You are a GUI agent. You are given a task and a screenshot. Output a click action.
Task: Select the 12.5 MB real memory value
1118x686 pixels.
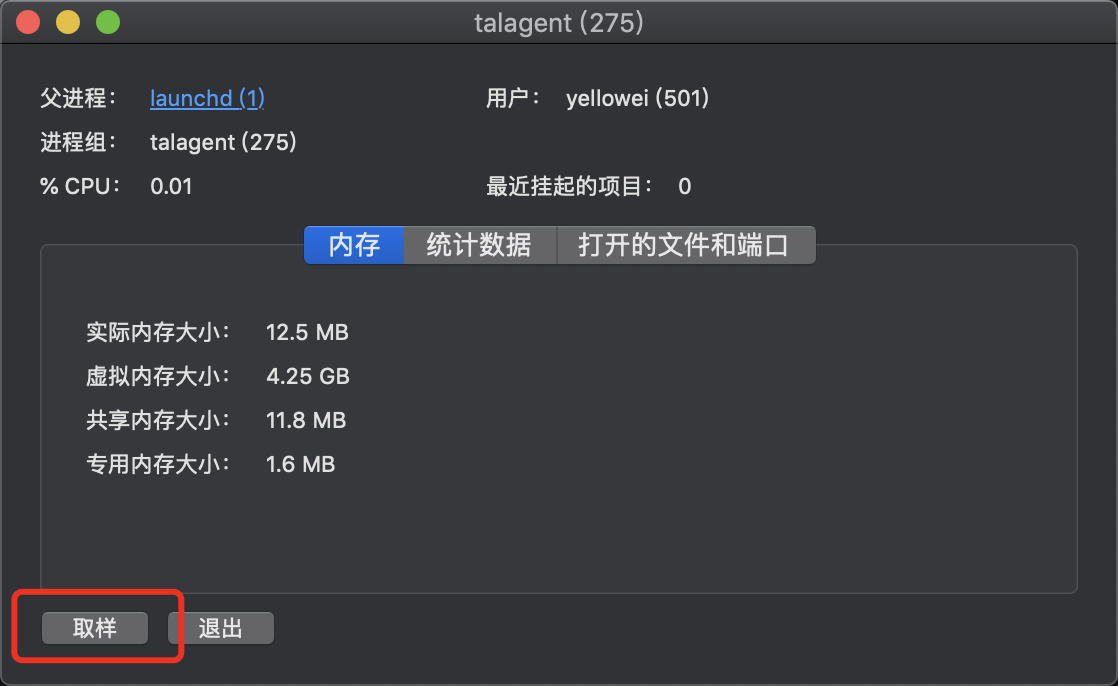pos(307,332)
